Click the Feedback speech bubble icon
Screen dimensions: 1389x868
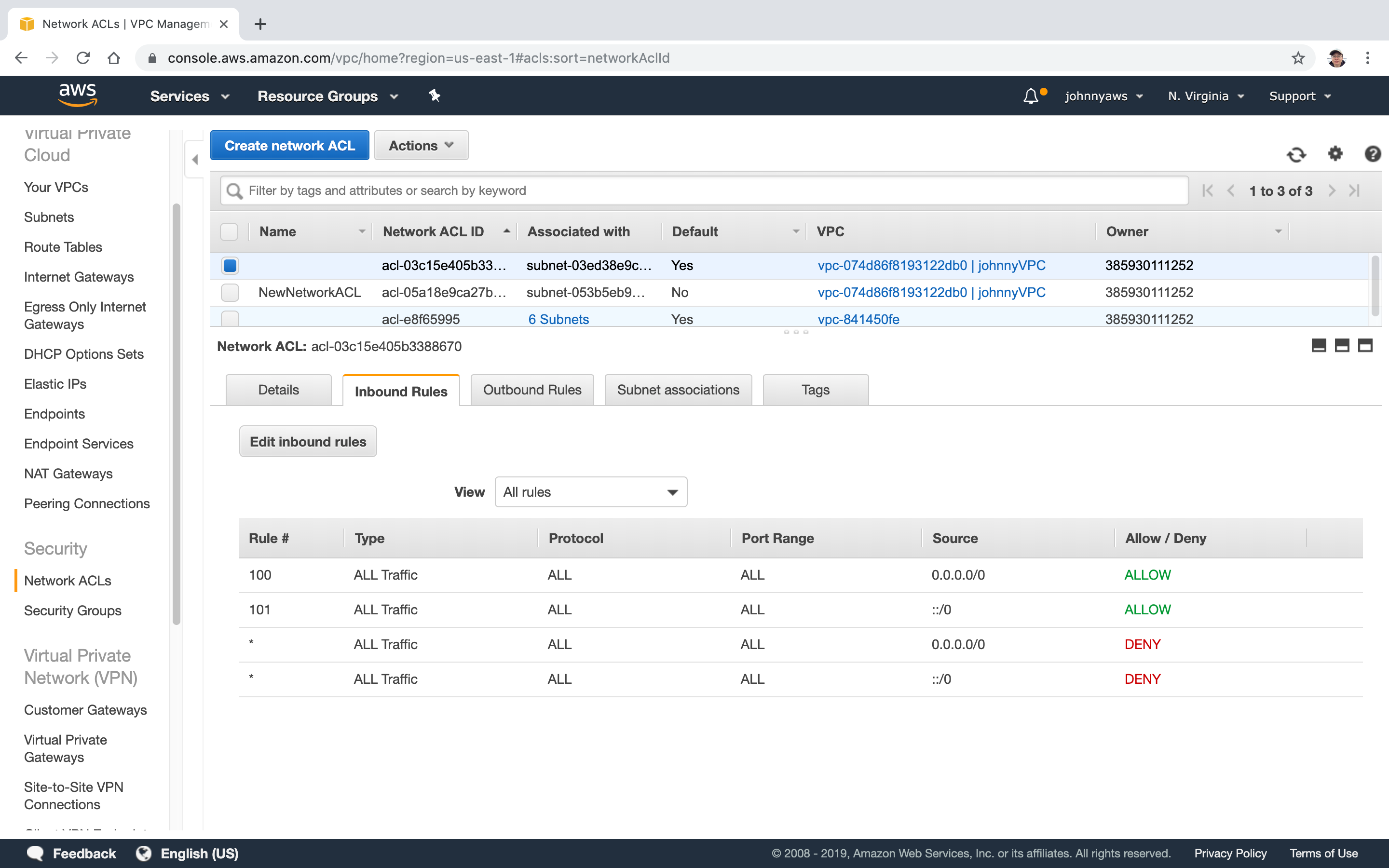tap(36, 853)
